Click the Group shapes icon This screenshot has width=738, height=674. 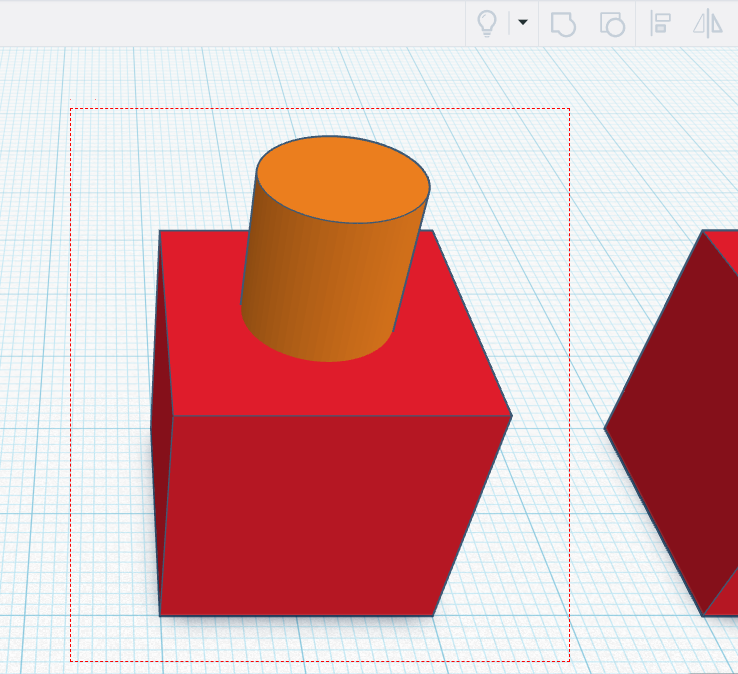564,24
